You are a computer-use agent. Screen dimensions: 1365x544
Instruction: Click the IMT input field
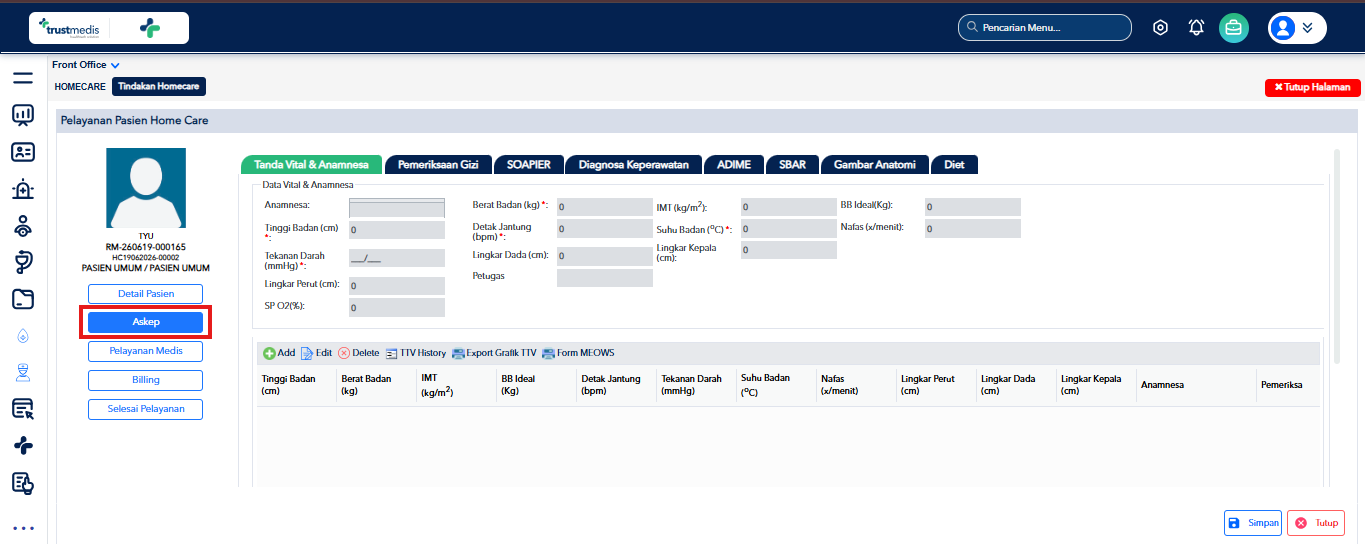click(789, 207)
